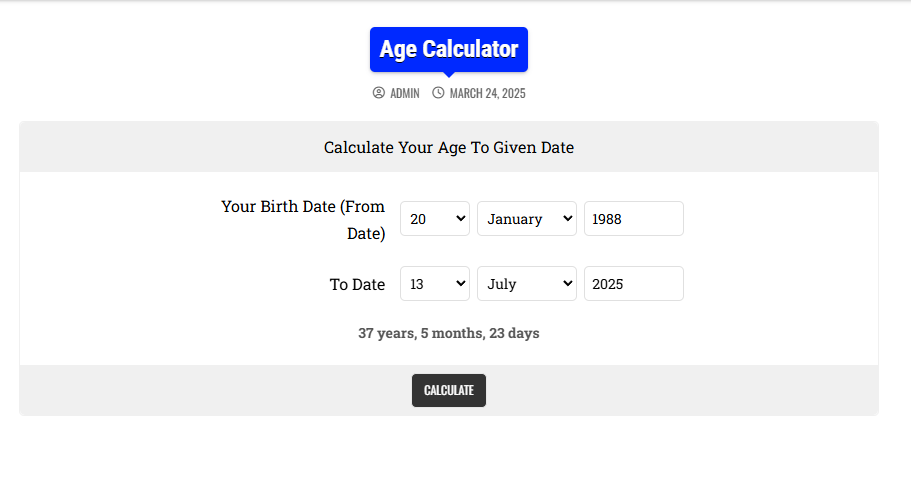Open the To Date month dropdown showing July
The image size is (911, 485).
[527, 283]
